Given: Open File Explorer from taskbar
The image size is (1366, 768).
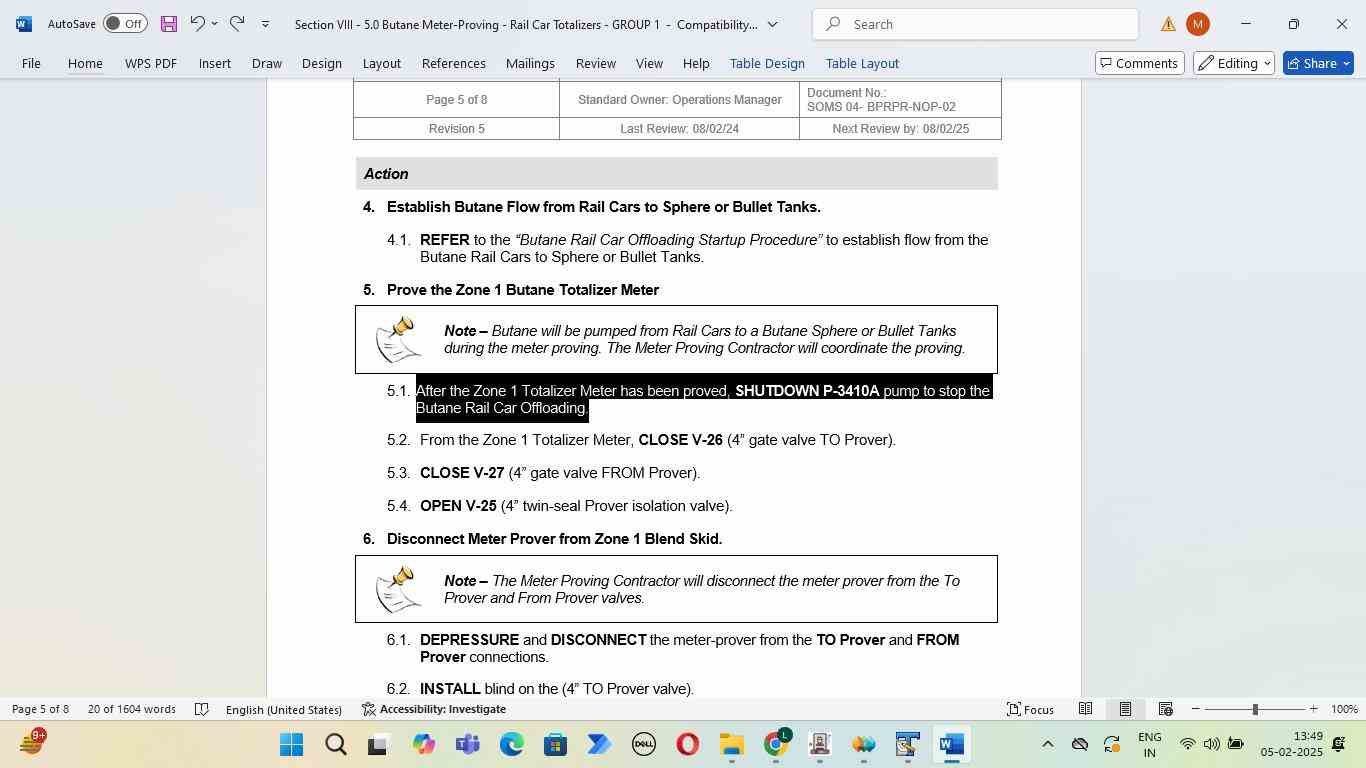Looking at the screenshot, I should click(x=731, y=745).
